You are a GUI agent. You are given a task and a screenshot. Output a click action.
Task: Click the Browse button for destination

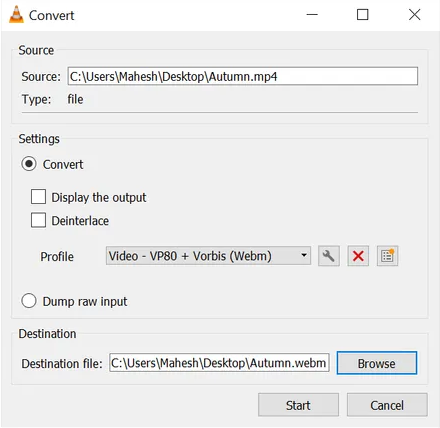click(x=377, y=363)
